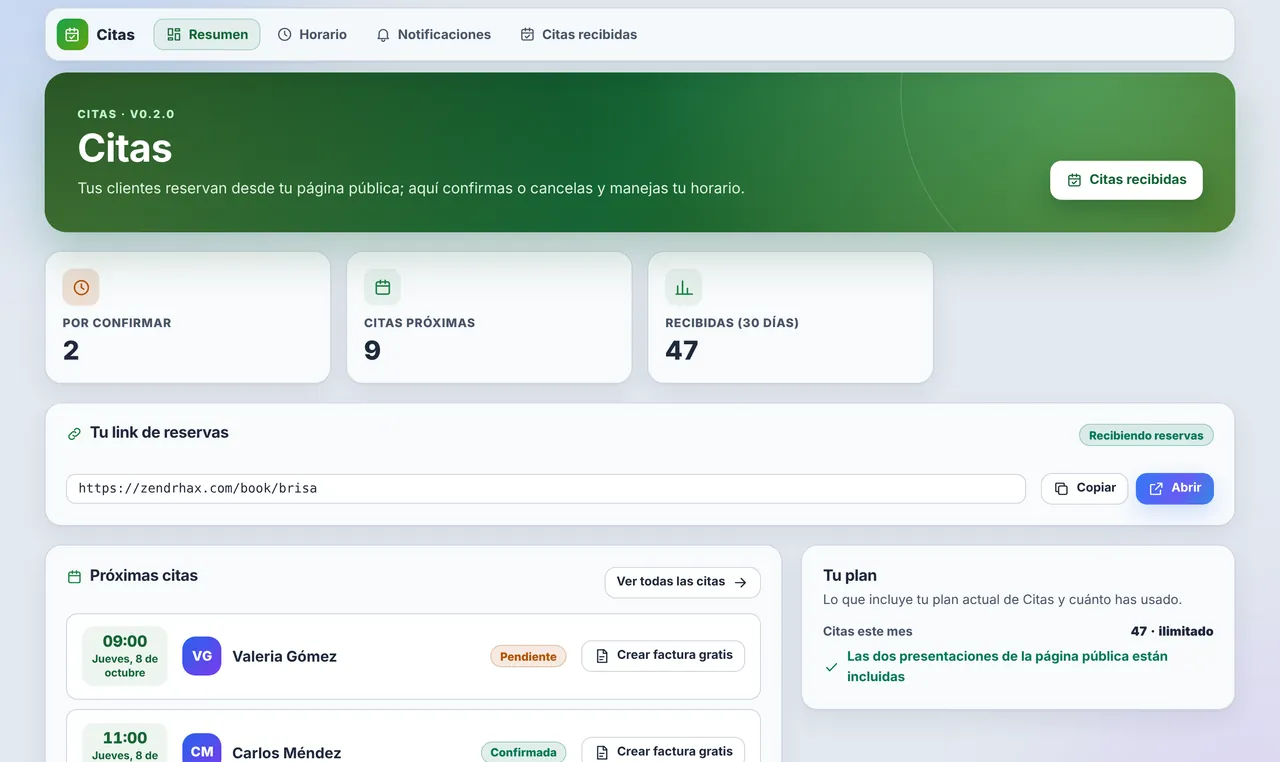Click the green Citas app logo icon
The height and width of the screenshot is (762, 1280).
coord(72,34)
